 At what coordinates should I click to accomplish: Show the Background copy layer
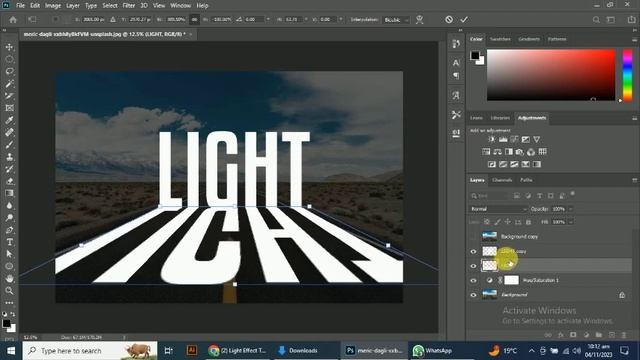(x=473, y=237)
